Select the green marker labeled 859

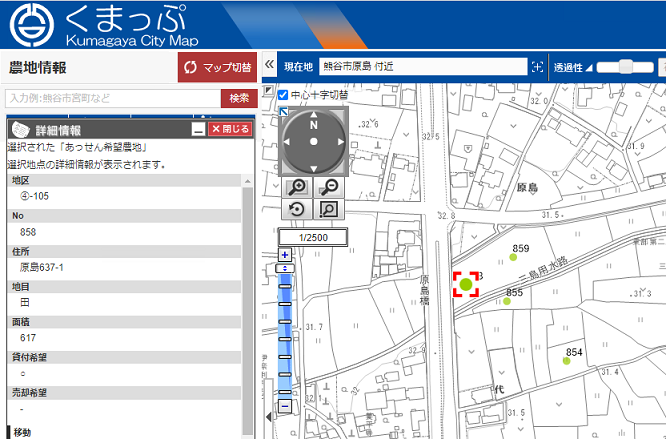[514, 258]
